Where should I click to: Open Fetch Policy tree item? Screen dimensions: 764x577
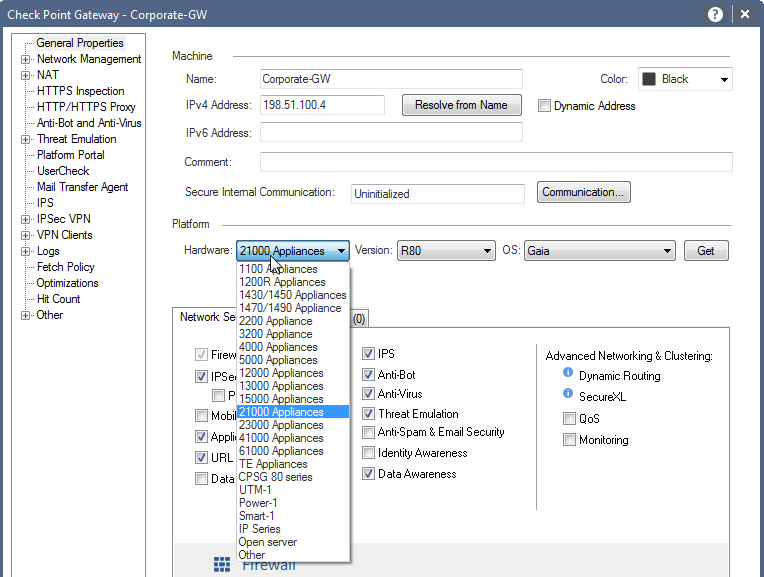point(66,267)
